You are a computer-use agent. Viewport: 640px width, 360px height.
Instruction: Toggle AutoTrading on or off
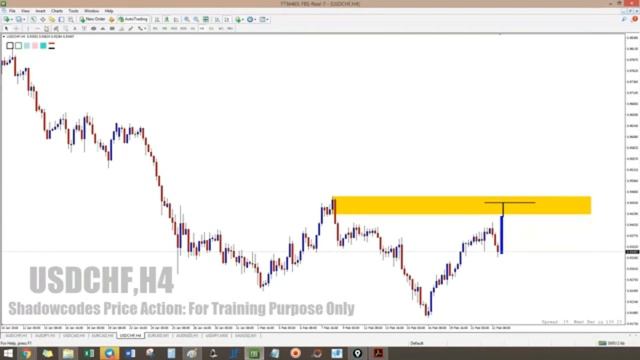(x=133, y=19)
